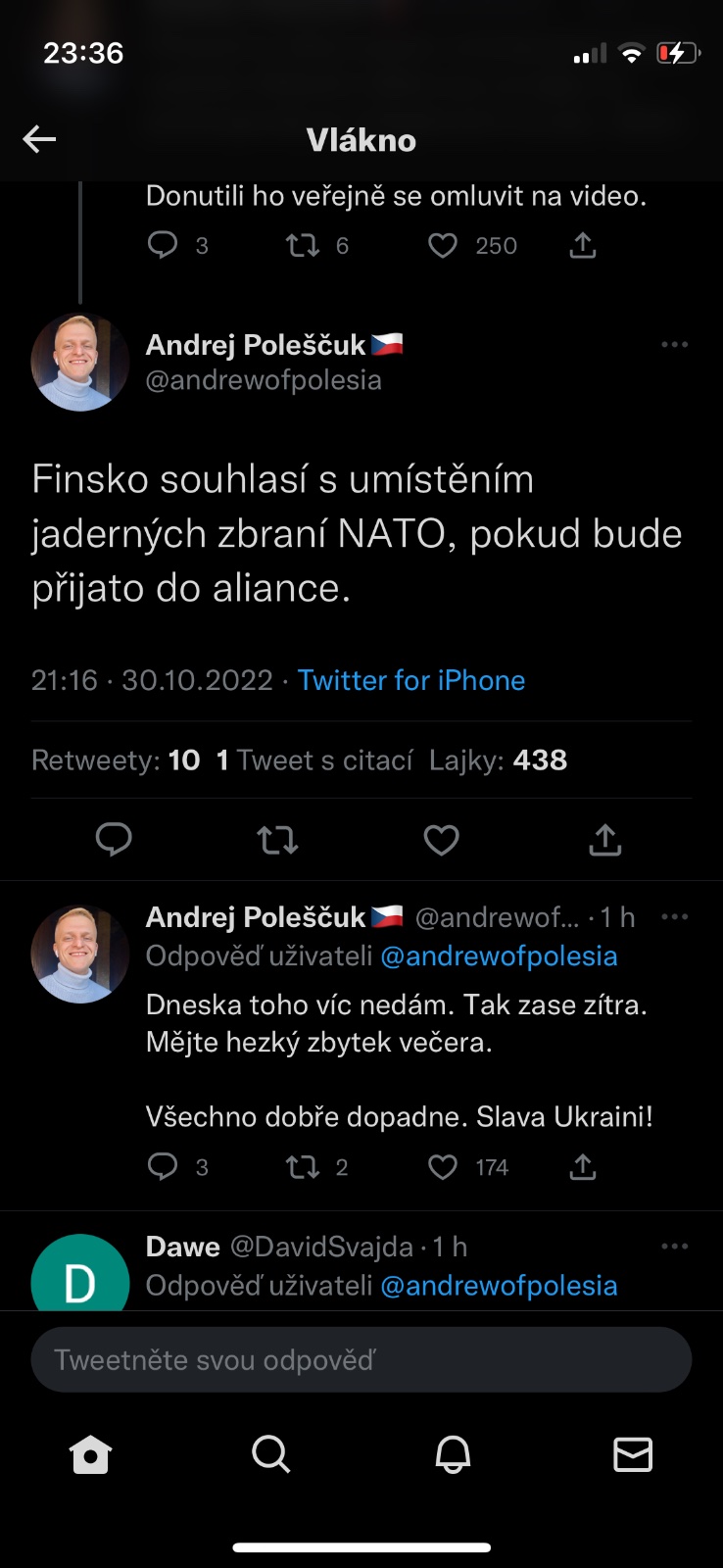Screen dimensions: 723x1568
Task: Go to the Home tab
Action: pyautogui.click(x=90, y=1454)
